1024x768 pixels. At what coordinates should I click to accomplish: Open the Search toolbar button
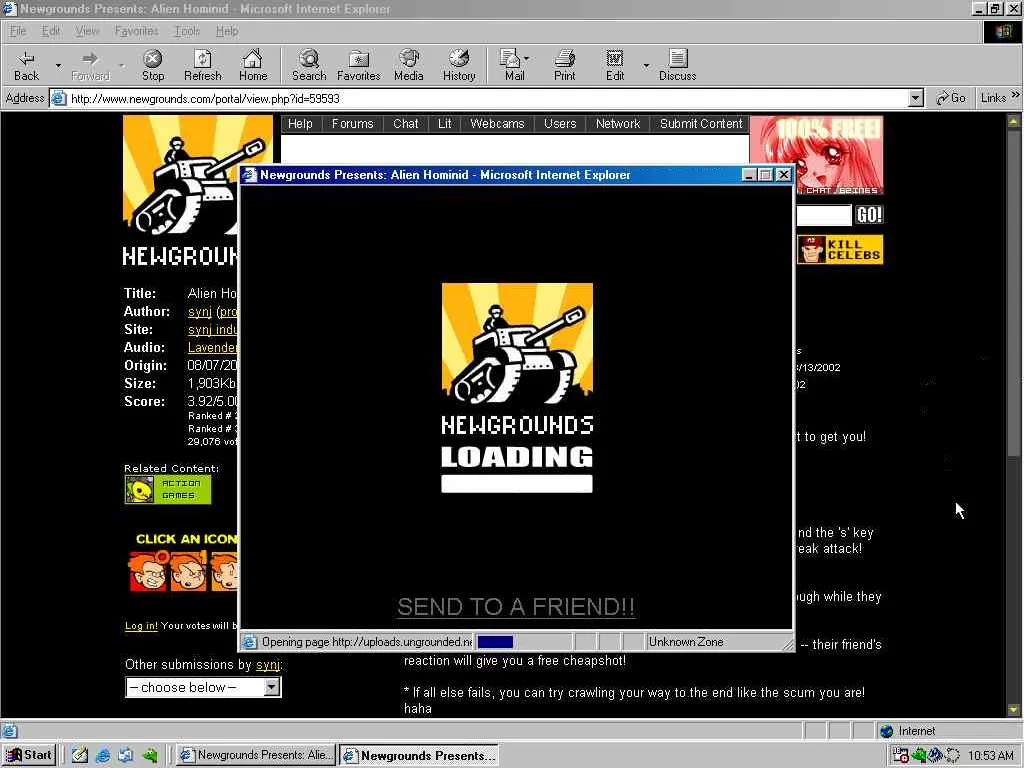(x=309, y=65)
